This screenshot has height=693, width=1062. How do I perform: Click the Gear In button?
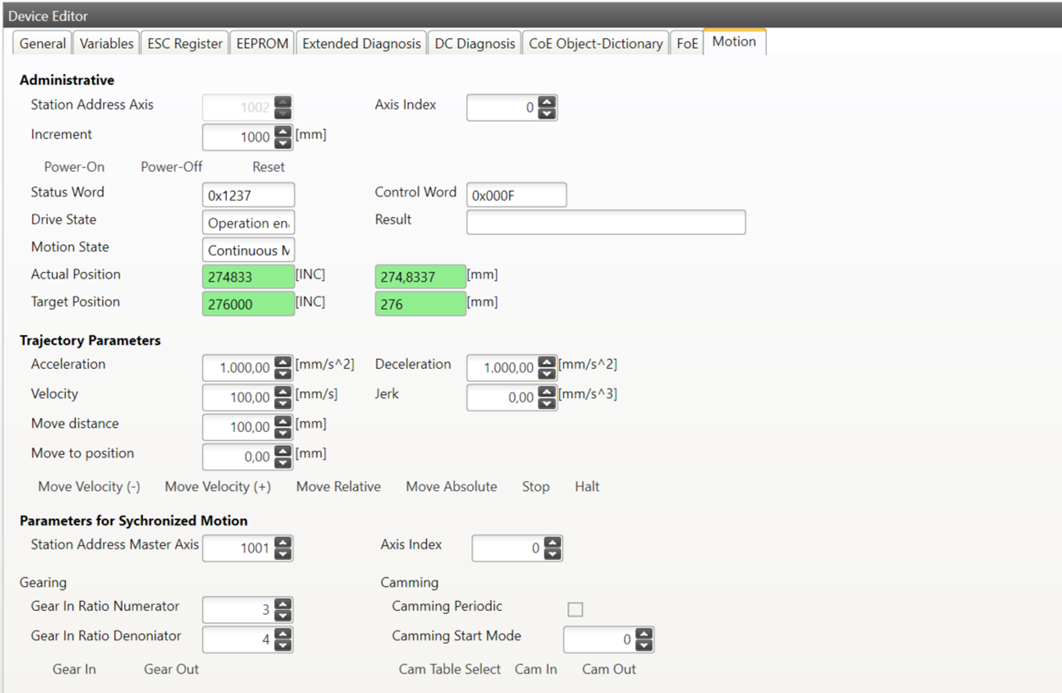click(74, 669)
